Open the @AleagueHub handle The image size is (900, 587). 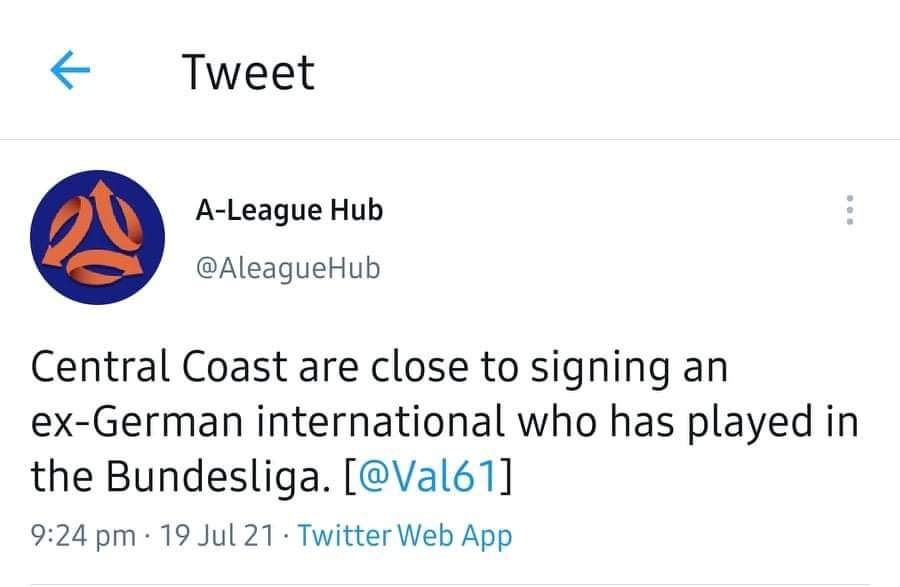coord(288,268)
